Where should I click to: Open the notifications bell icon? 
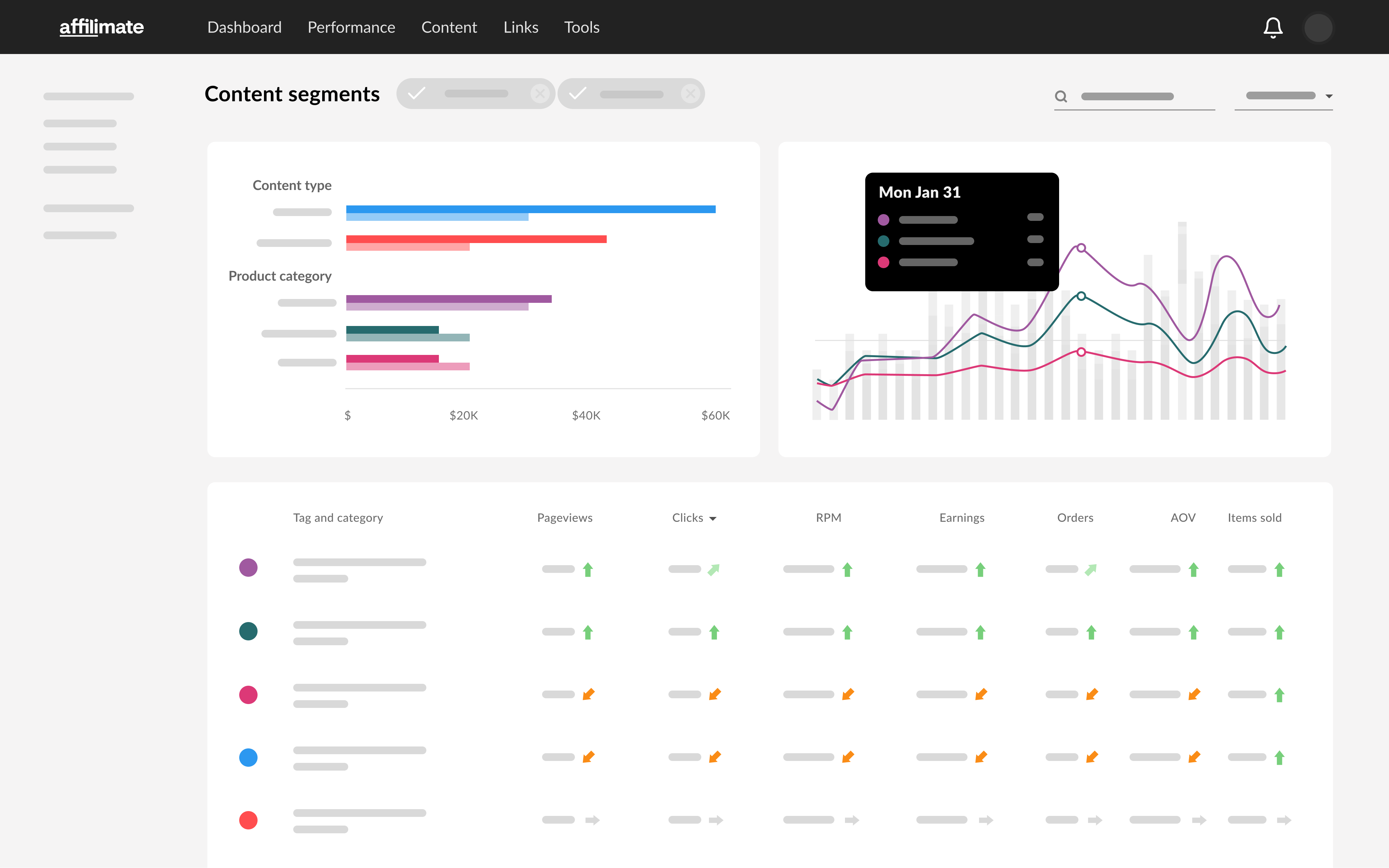[1273, 28]
